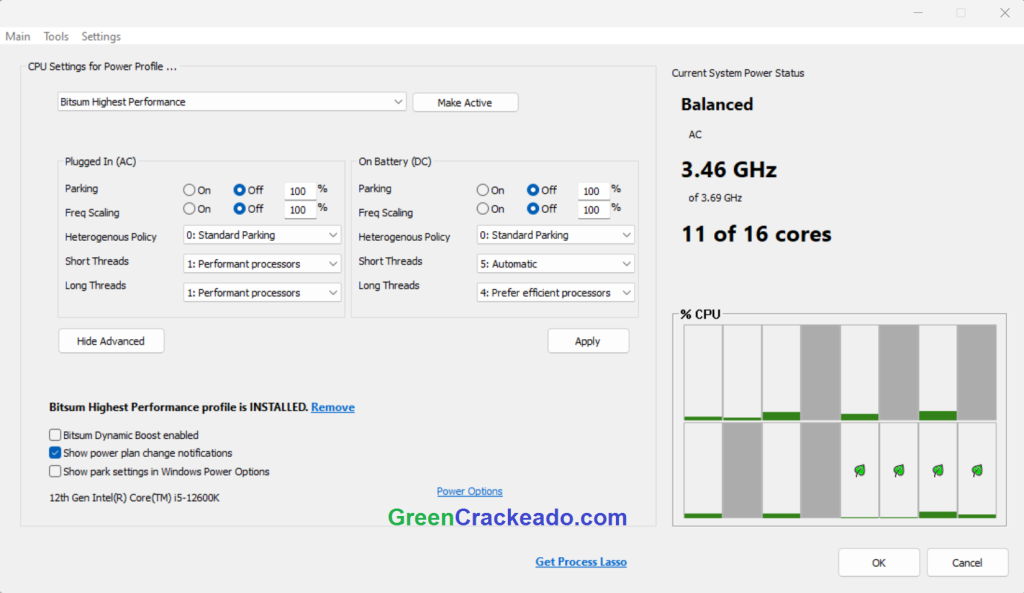Click the Plugged In Parking percent field
This screenshot has width=1024, height=593.
click(x=298, y=191)
